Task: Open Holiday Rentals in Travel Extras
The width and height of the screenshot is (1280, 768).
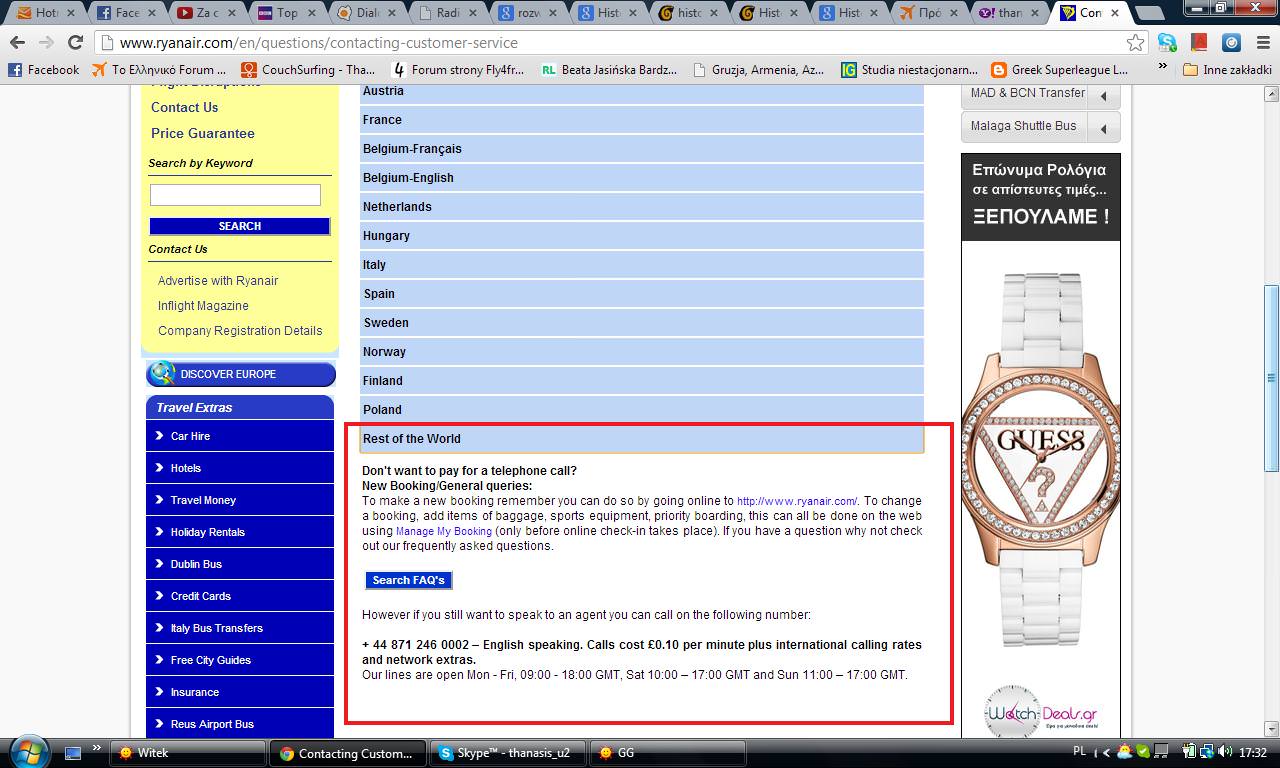Action: 240,532
